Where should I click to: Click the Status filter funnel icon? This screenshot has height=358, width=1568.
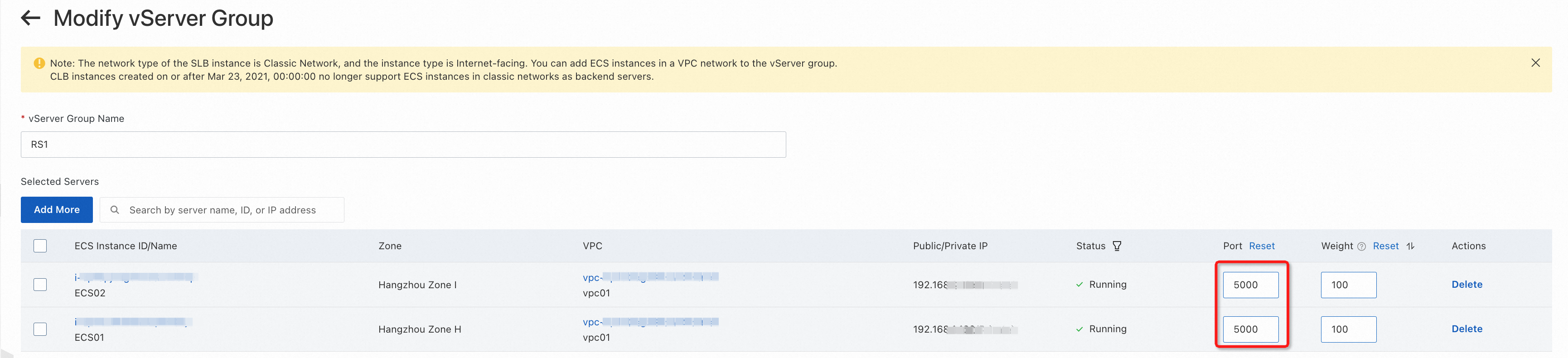click(x=1116, y=246)
